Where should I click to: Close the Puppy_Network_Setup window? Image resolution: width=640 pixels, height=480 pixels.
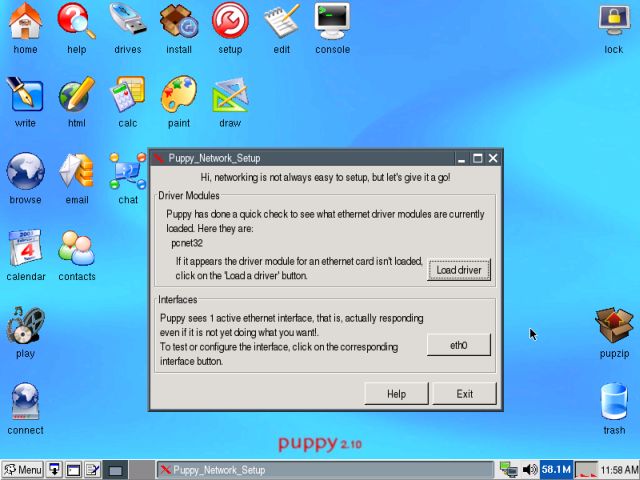[493, 158]
